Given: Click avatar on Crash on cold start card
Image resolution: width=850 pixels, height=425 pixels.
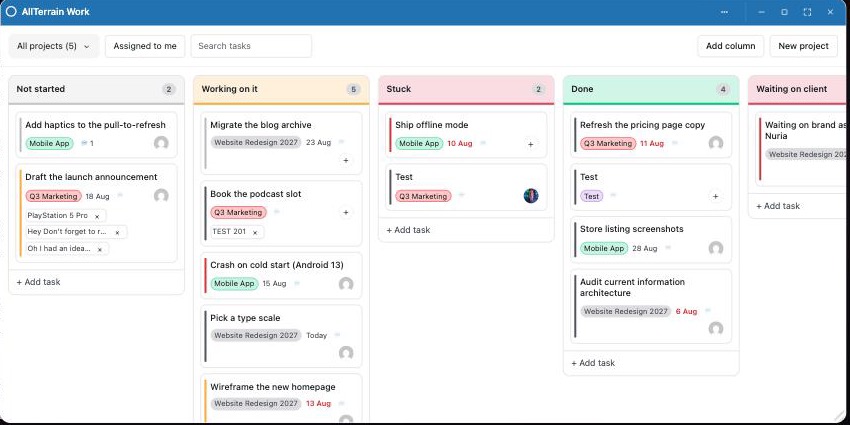Looking at the screenshot, I should pos(346,284).
